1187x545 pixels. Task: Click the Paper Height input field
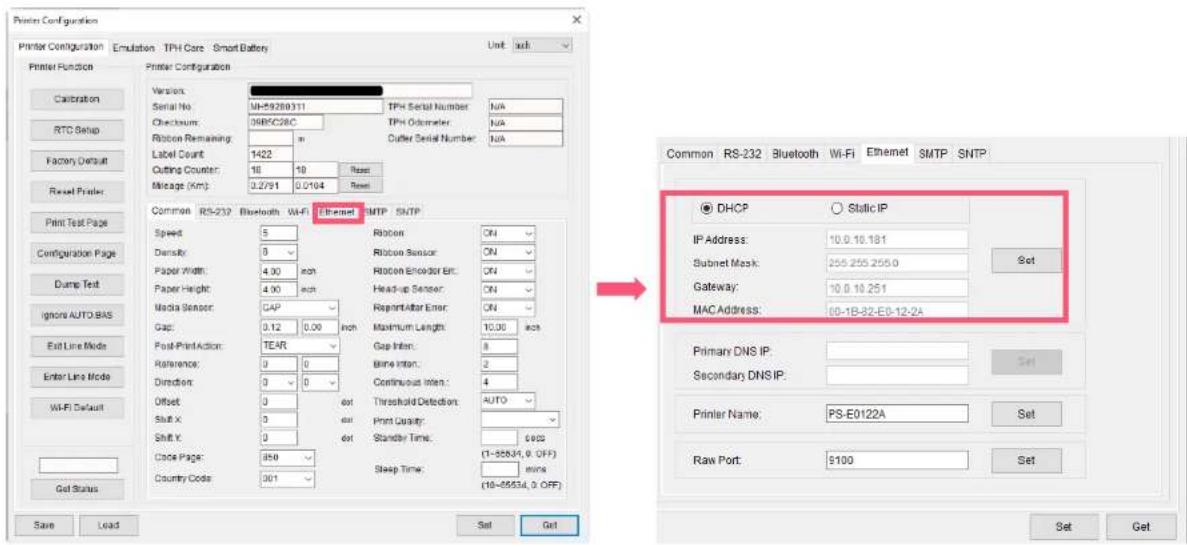coord(279,288)
